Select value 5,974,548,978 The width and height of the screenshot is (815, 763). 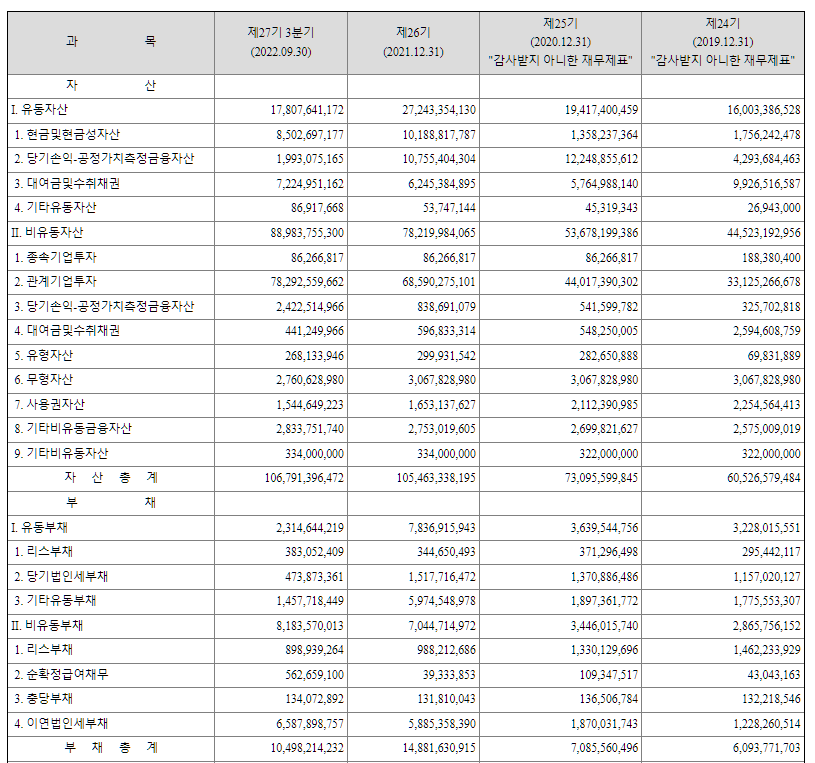click(442, 601)
